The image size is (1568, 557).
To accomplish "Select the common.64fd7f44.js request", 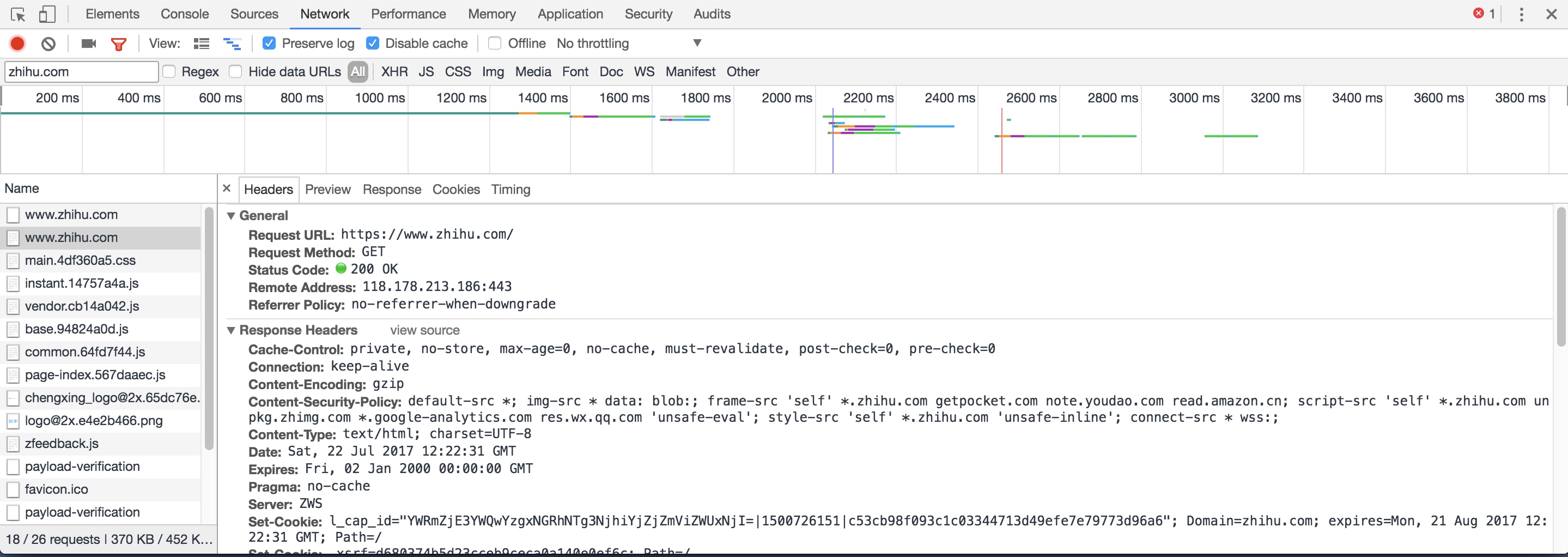I will pos(100,353).
